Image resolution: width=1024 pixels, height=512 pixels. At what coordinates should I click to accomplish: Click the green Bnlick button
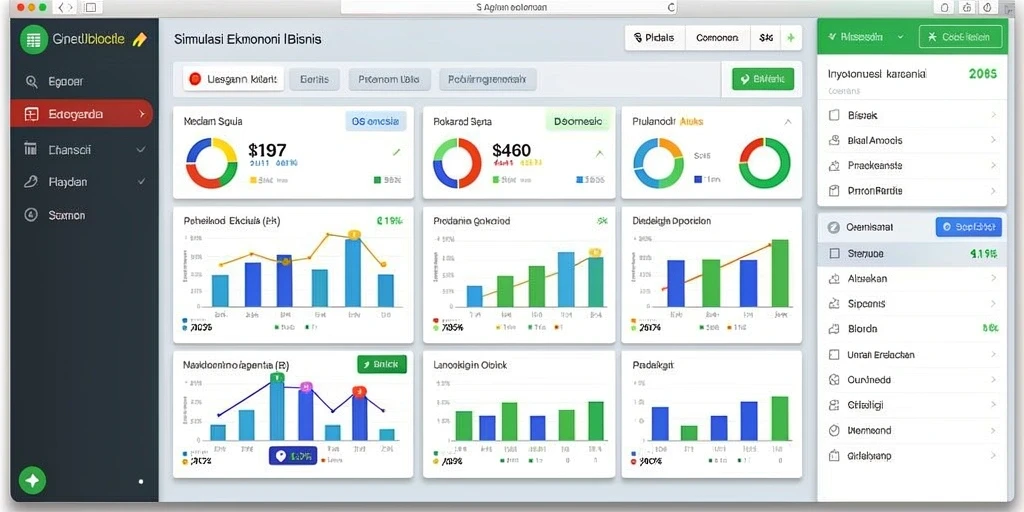click(382, 364)
